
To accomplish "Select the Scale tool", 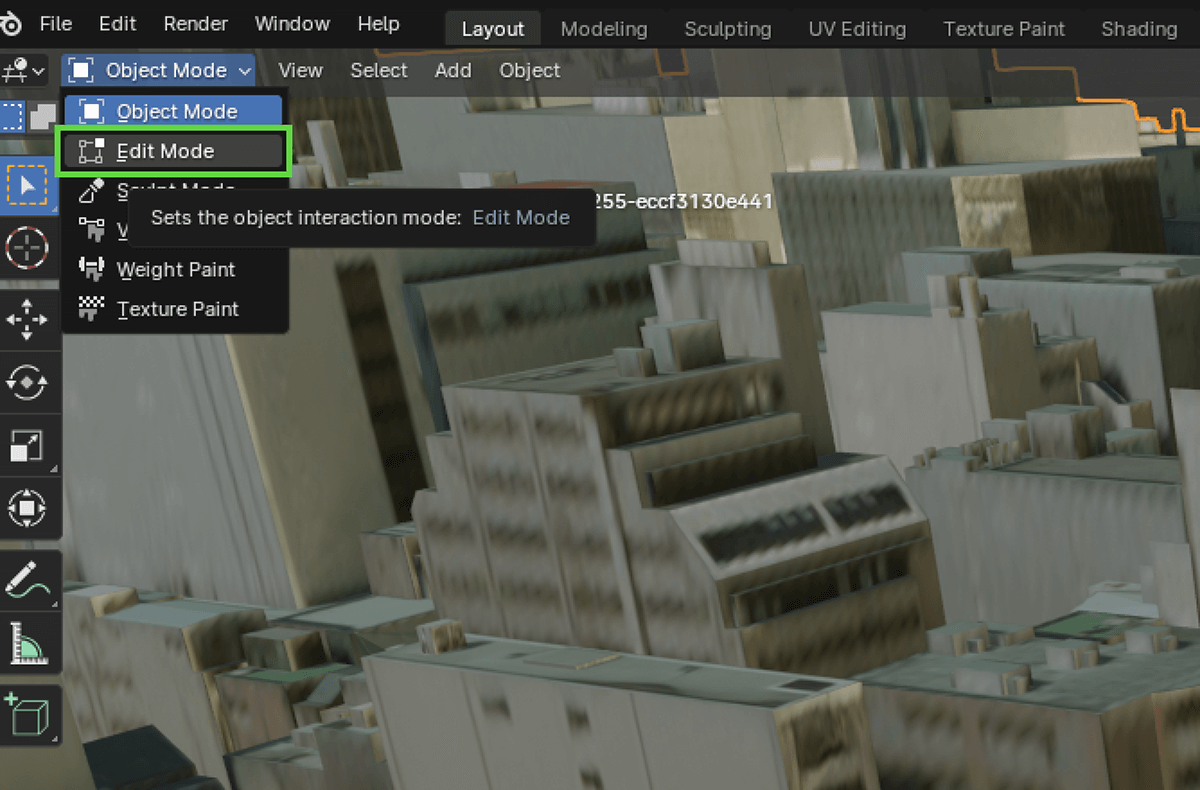I will tap(28, 446).
